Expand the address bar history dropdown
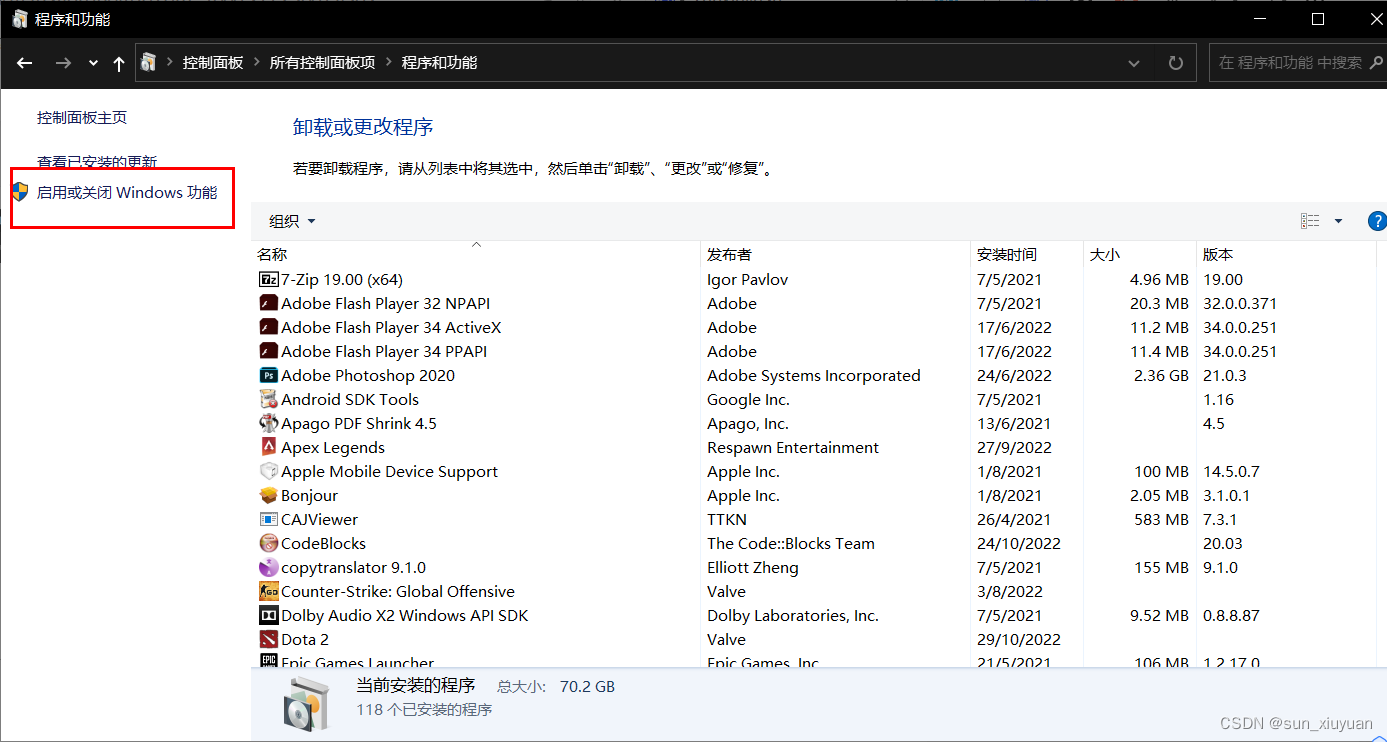The height and width of the screenshot is (742, 1387). click(1134, 63)
